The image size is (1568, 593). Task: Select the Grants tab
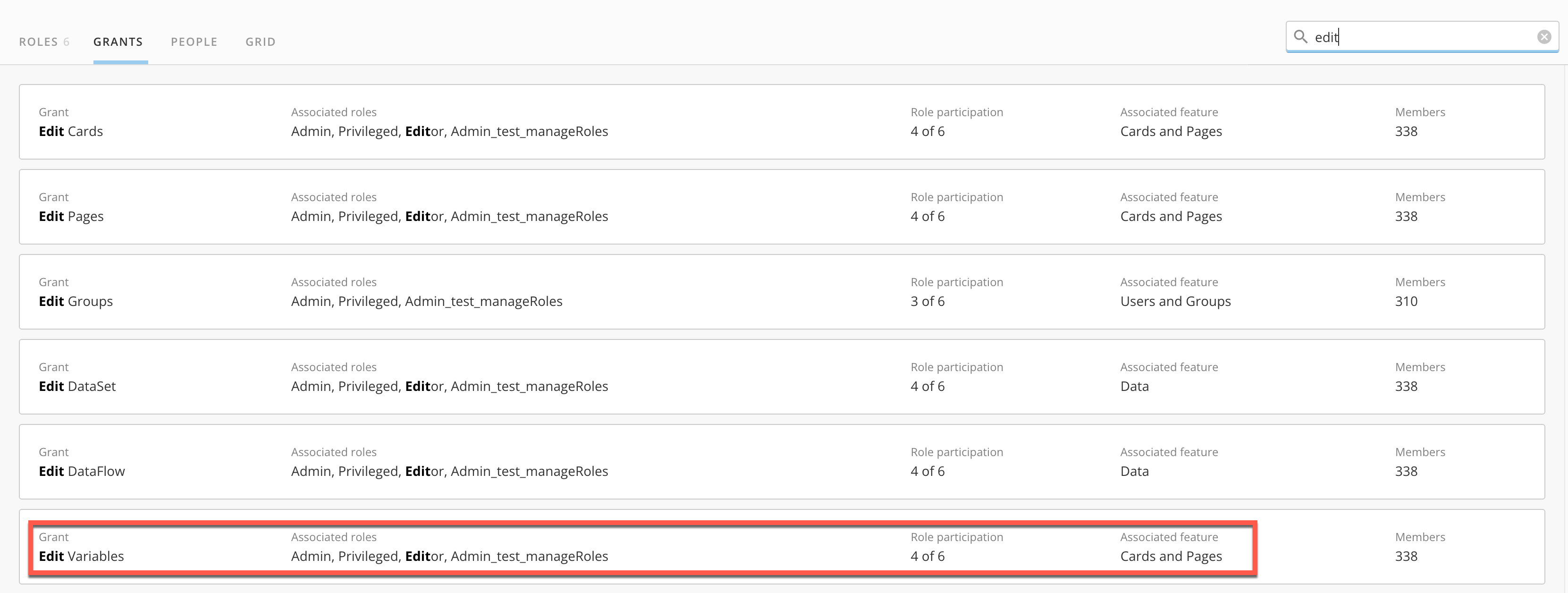point(118,42)
